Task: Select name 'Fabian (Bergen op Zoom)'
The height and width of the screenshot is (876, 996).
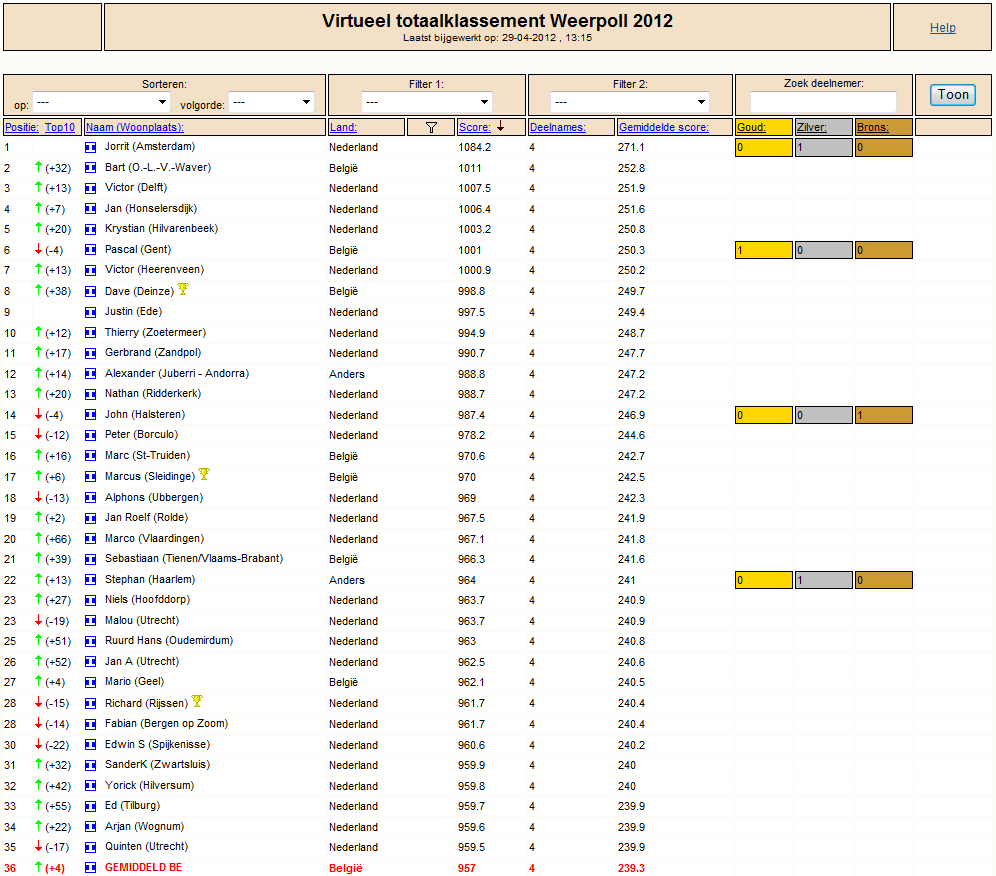Action: click(x=166, y=724)
